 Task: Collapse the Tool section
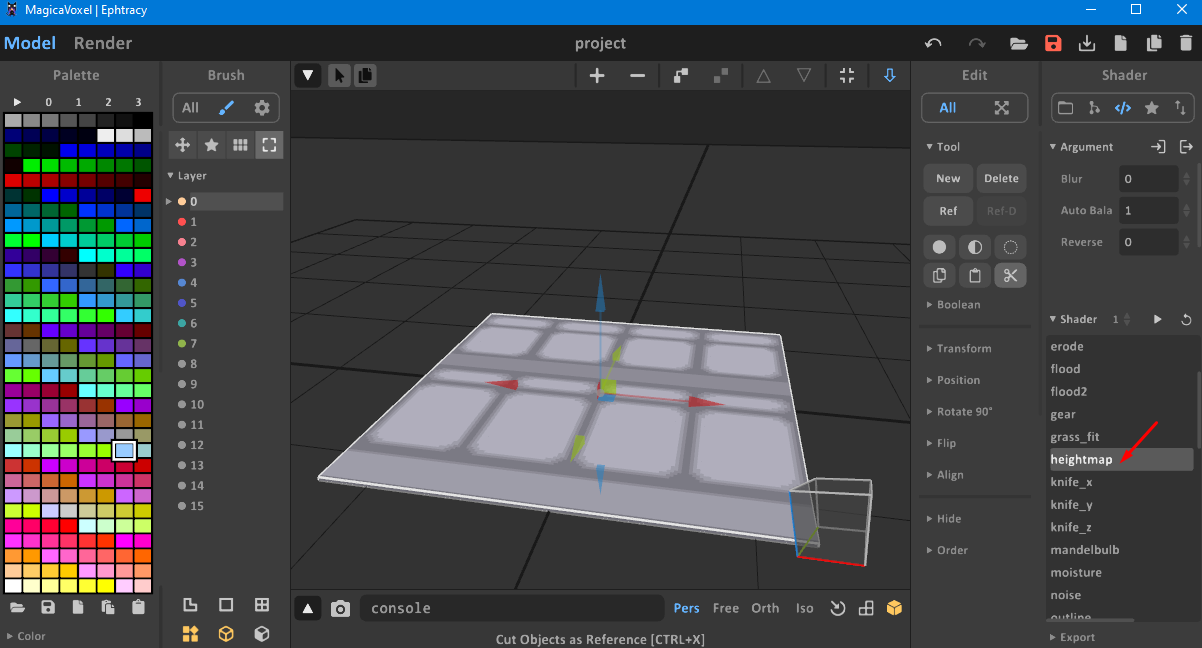click(x=943, y=147)
